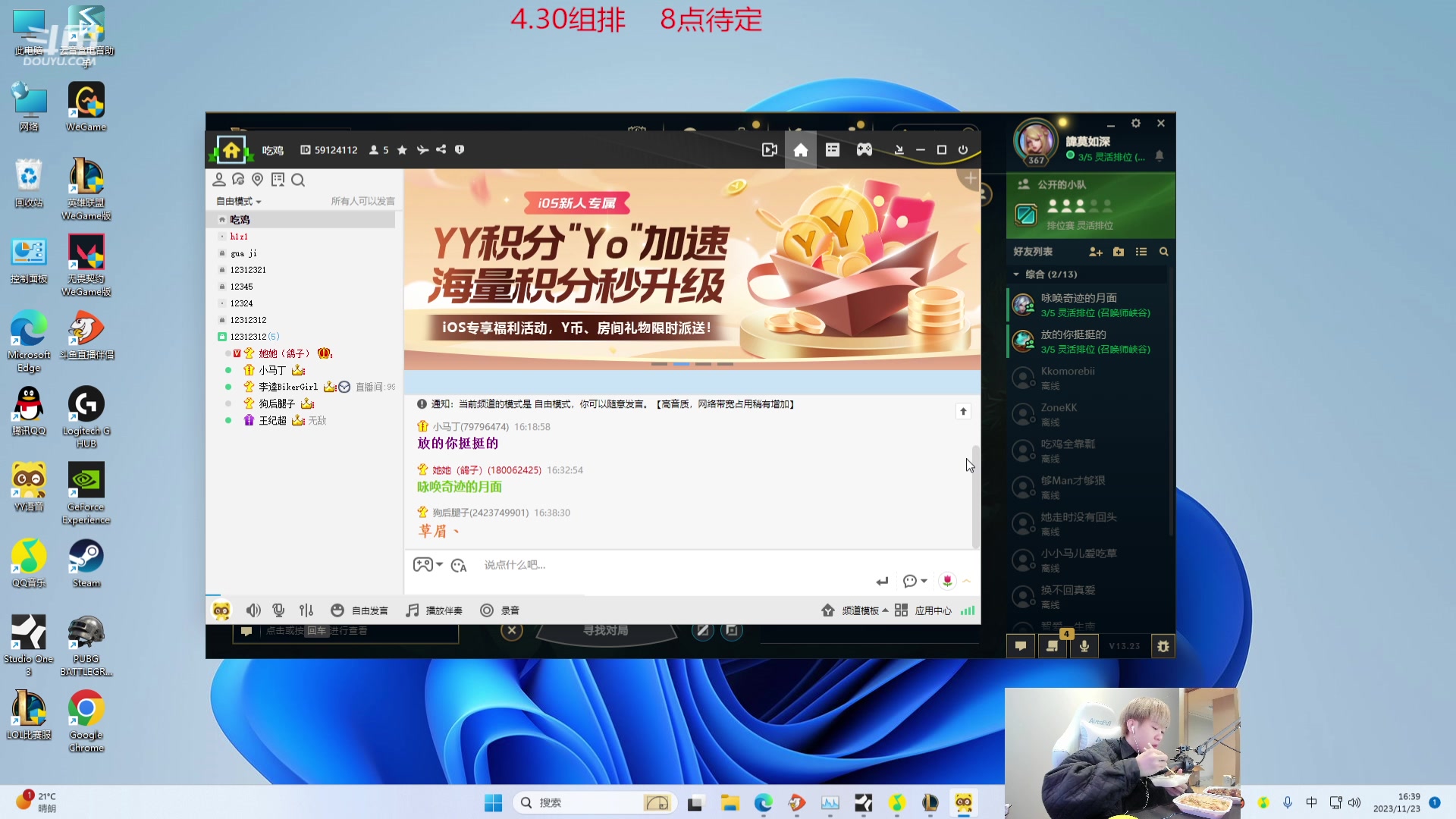Click the share icon in YY header
Screen dimensions: 1456x819
point(441,149)
